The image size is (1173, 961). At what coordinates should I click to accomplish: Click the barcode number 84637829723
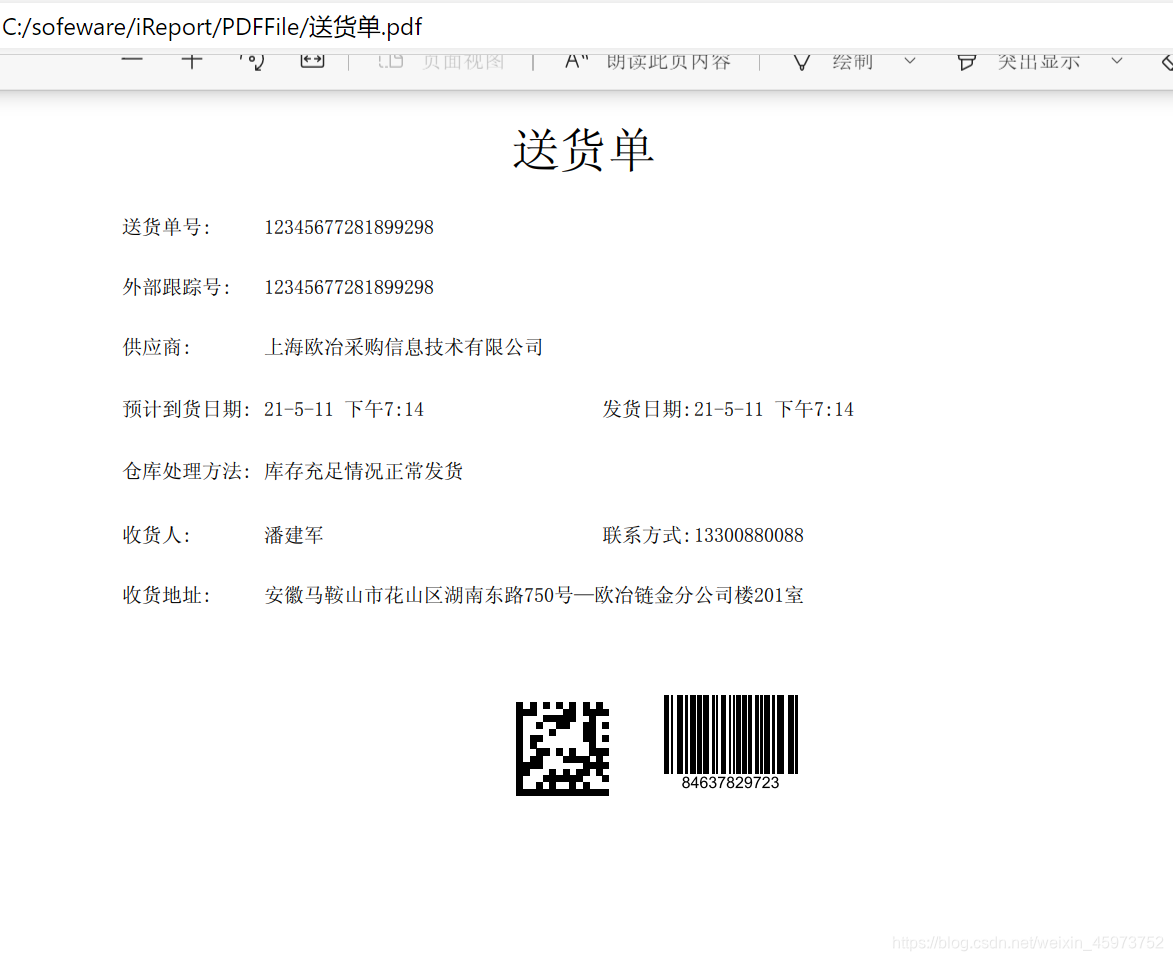(730, 783)
